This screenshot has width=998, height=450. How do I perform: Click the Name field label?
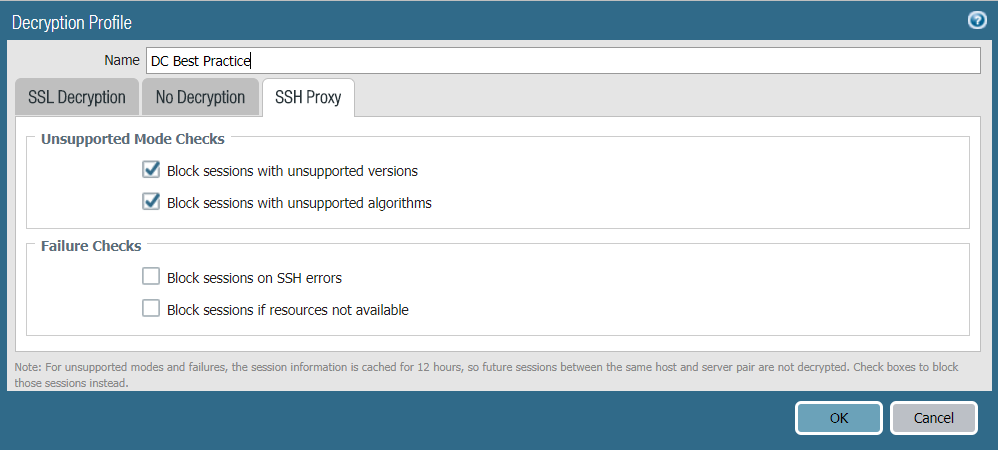tap(121, 61)
